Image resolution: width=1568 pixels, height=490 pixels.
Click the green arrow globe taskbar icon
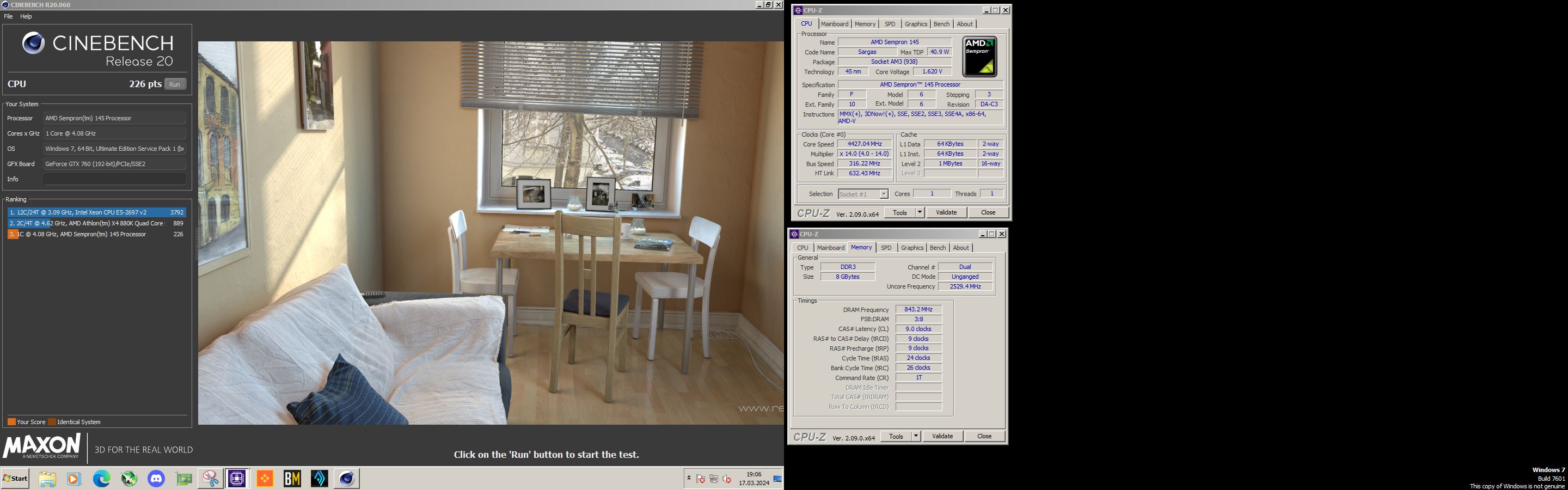click(129, 479)
